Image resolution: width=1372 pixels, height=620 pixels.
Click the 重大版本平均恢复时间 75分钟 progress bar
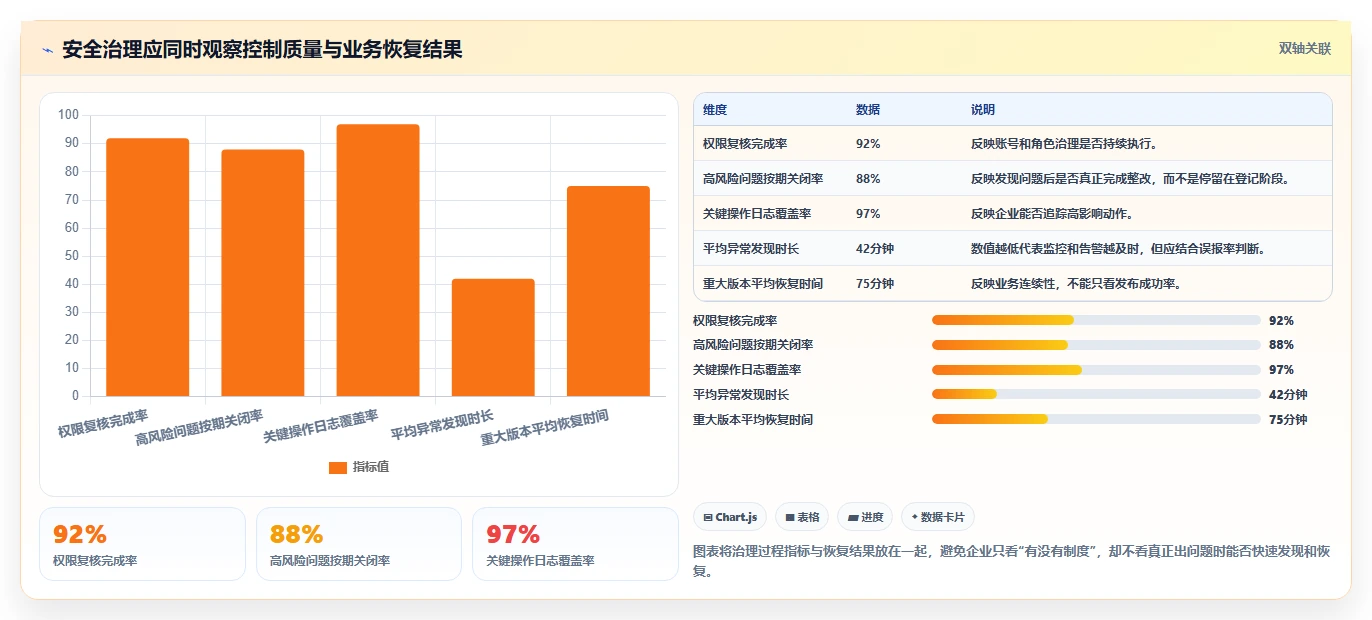click(x=1096, y=419)
